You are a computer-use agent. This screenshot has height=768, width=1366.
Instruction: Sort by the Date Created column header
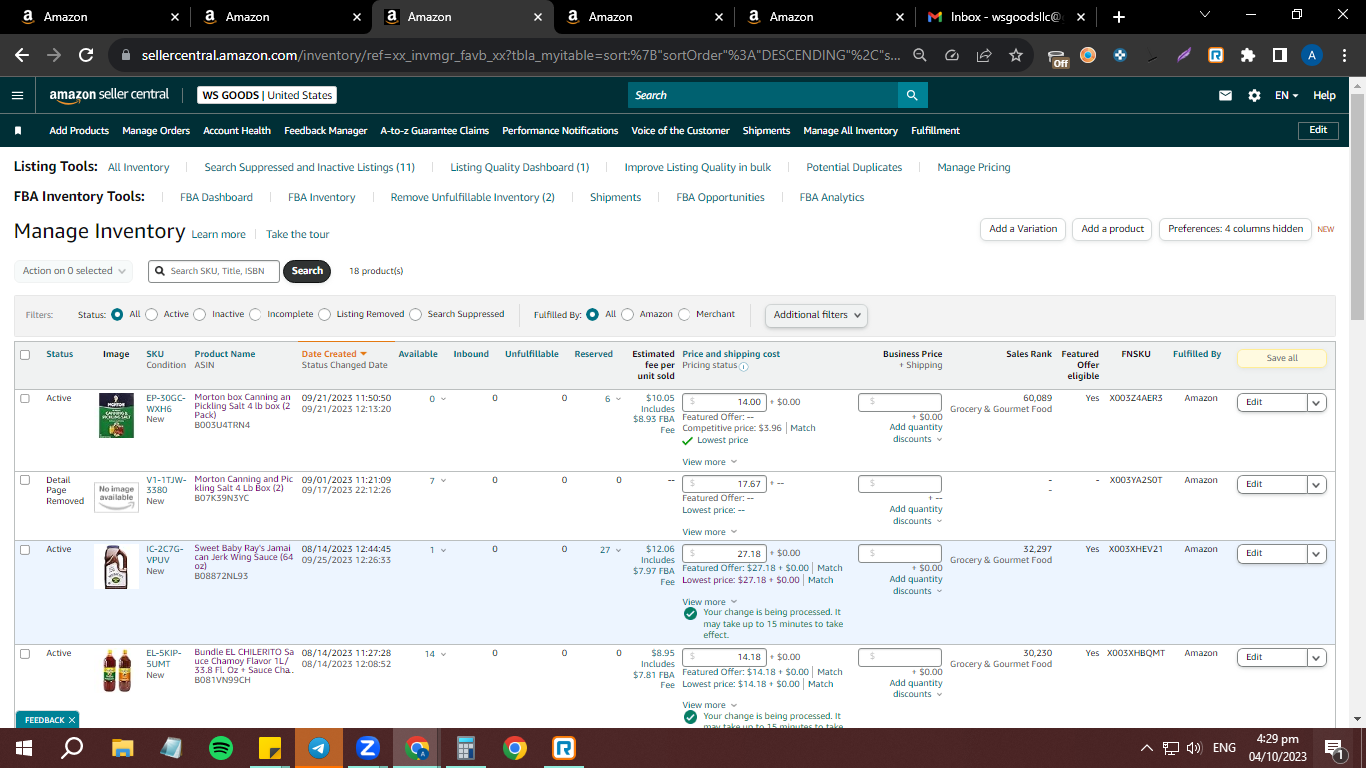click(x=334, y=354)
